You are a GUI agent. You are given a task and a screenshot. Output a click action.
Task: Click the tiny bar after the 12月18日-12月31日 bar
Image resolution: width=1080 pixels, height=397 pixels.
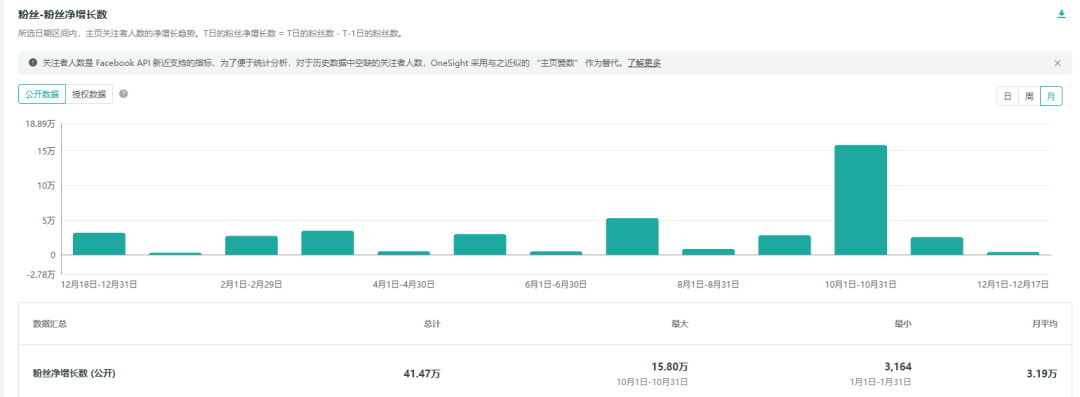pos(176,254)
